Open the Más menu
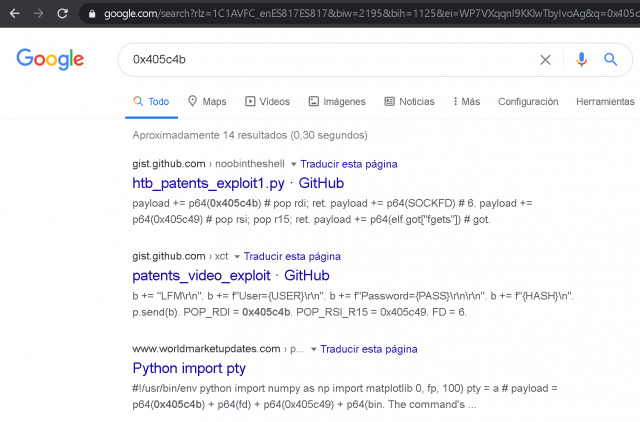This screenshot has height=422, width=640. click(467, 102)
